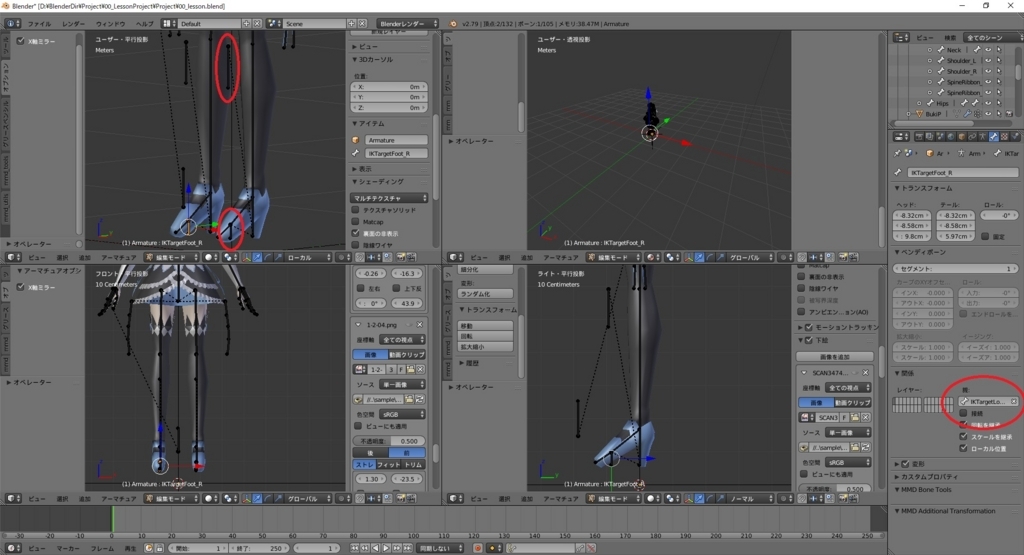Open the Bone properties tab icon

993,136
